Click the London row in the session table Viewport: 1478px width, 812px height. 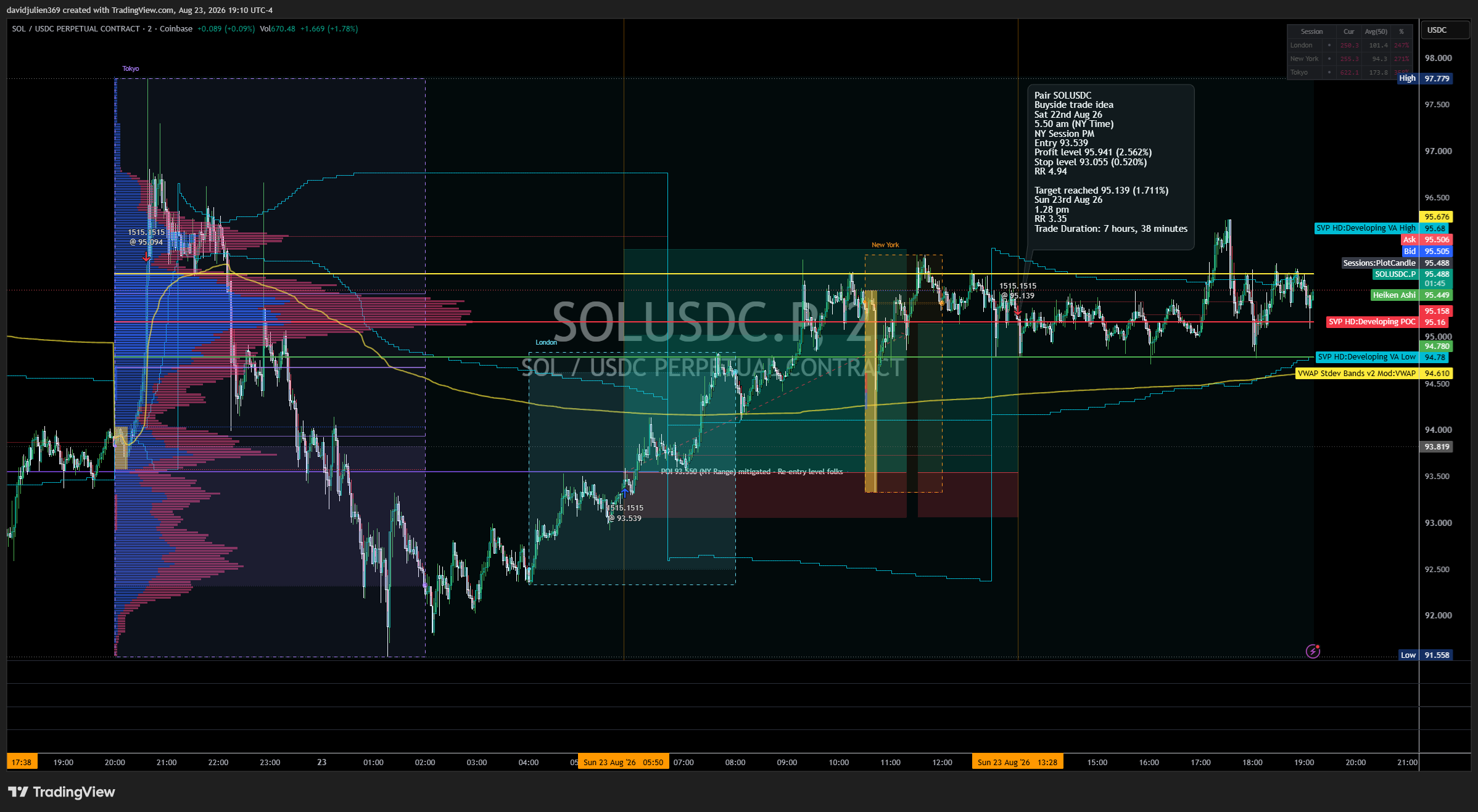1350,45
